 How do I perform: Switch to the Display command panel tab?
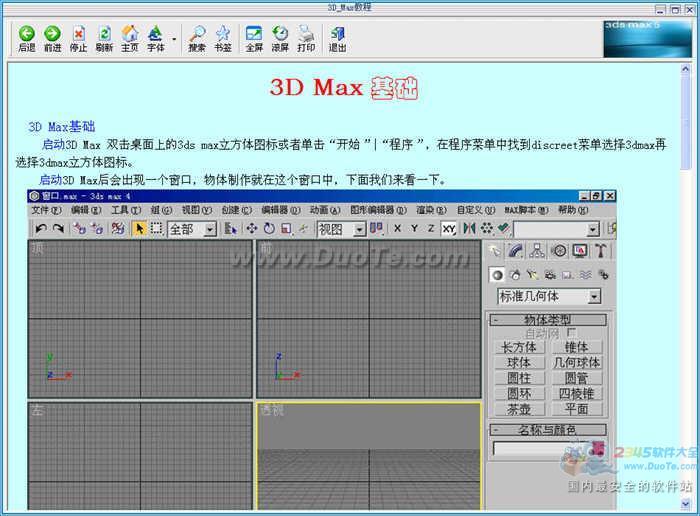tap(579, 251)
